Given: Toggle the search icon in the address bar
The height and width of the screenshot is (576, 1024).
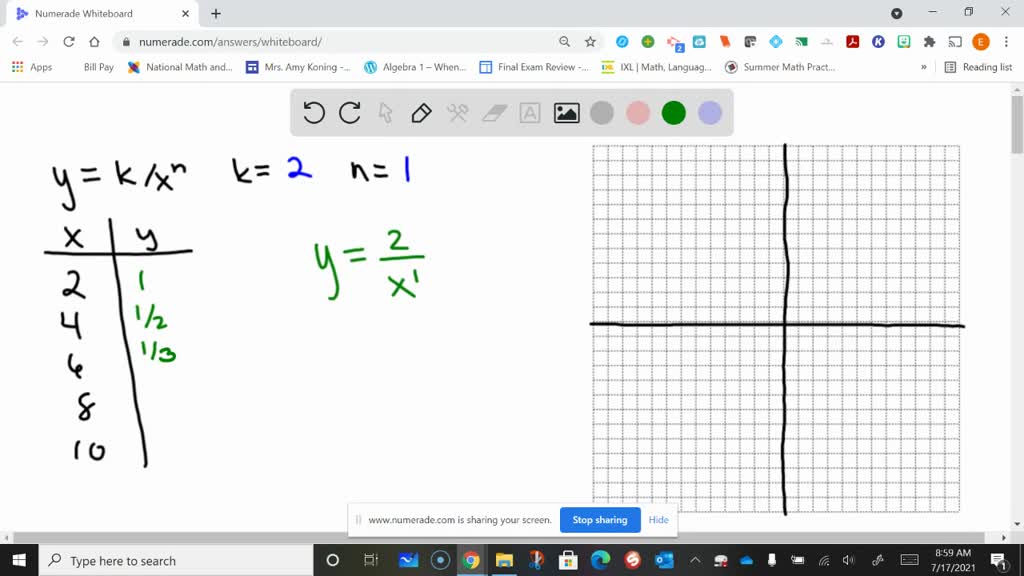Looking at the screenshot, I should tap(566, 43).
